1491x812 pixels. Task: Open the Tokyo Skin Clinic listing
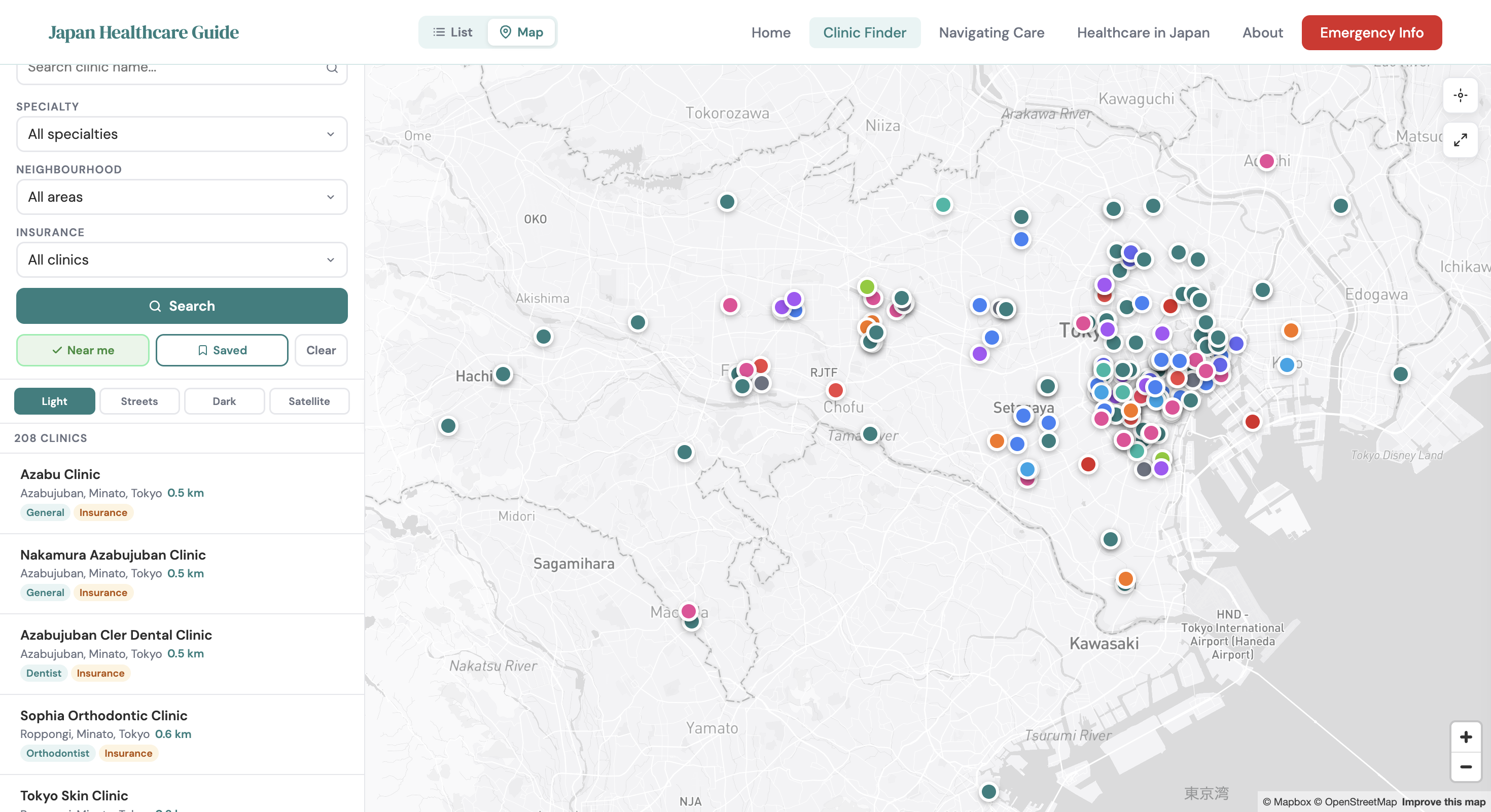tap(182, 794)
